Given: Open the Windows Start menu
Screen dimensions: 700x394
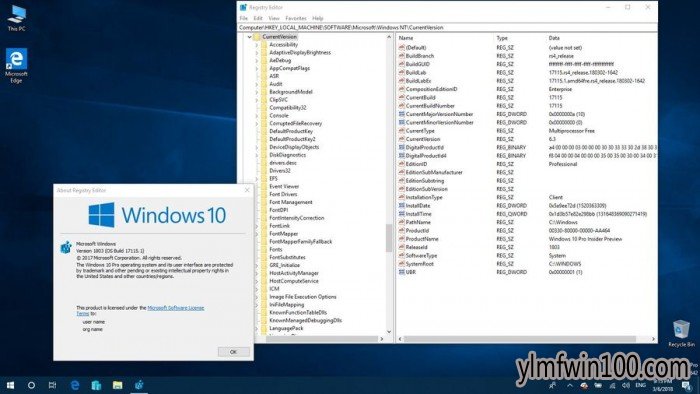Looking at the screenshot, I should pyautogui.click(x=10, y=385).
